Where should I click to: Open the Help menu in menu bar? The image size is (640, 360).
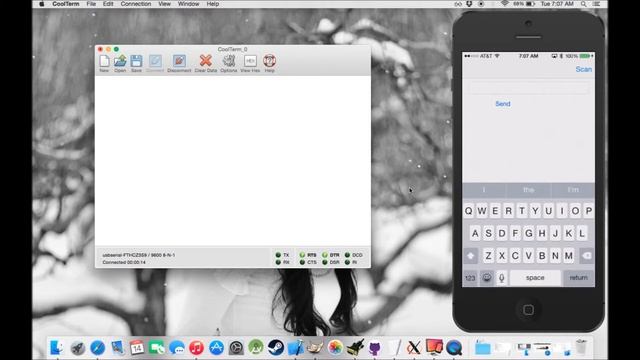pyautogui.click(x=213, y=4)
